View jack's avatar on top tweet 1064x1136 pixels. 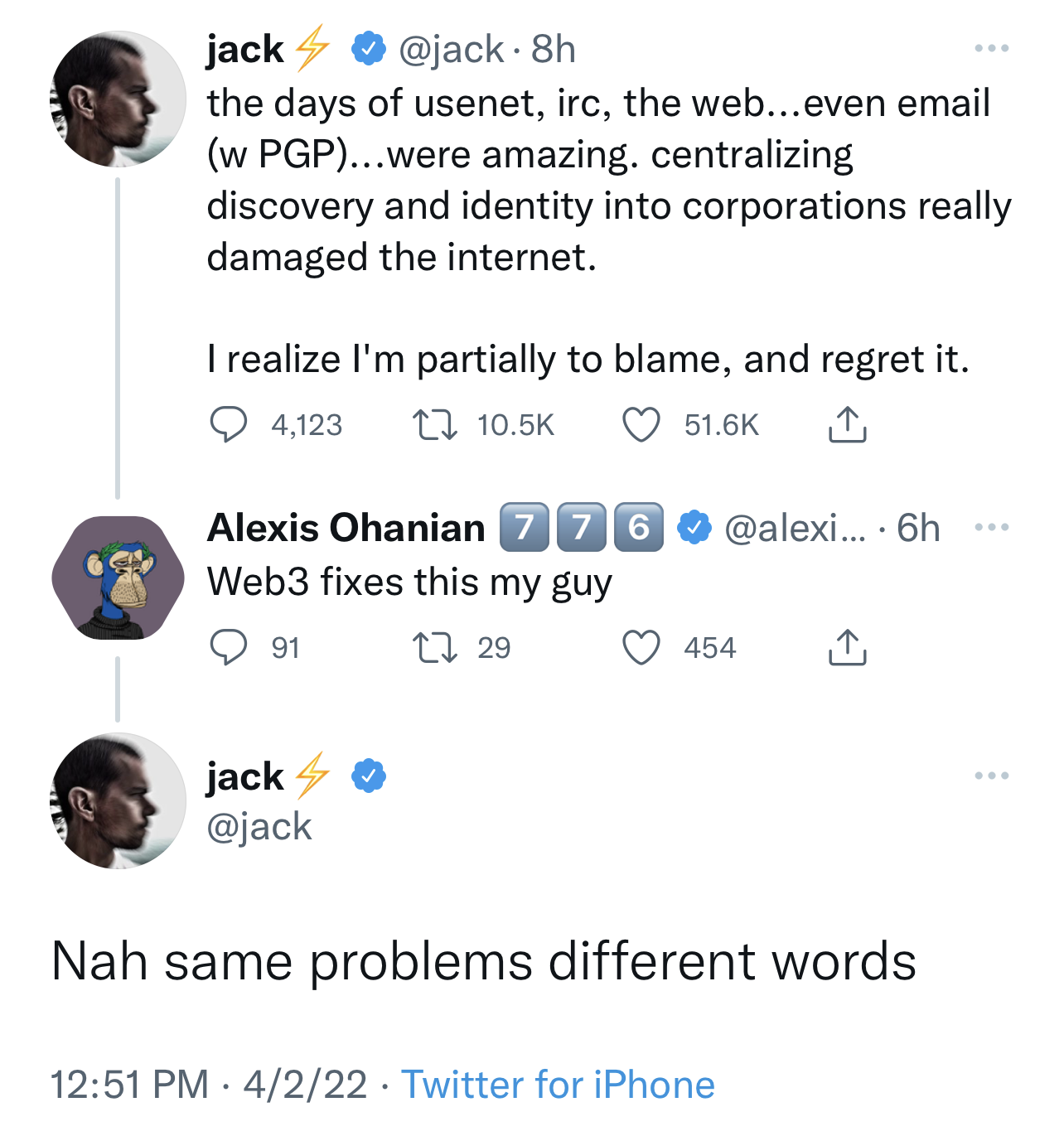[118, 99]
